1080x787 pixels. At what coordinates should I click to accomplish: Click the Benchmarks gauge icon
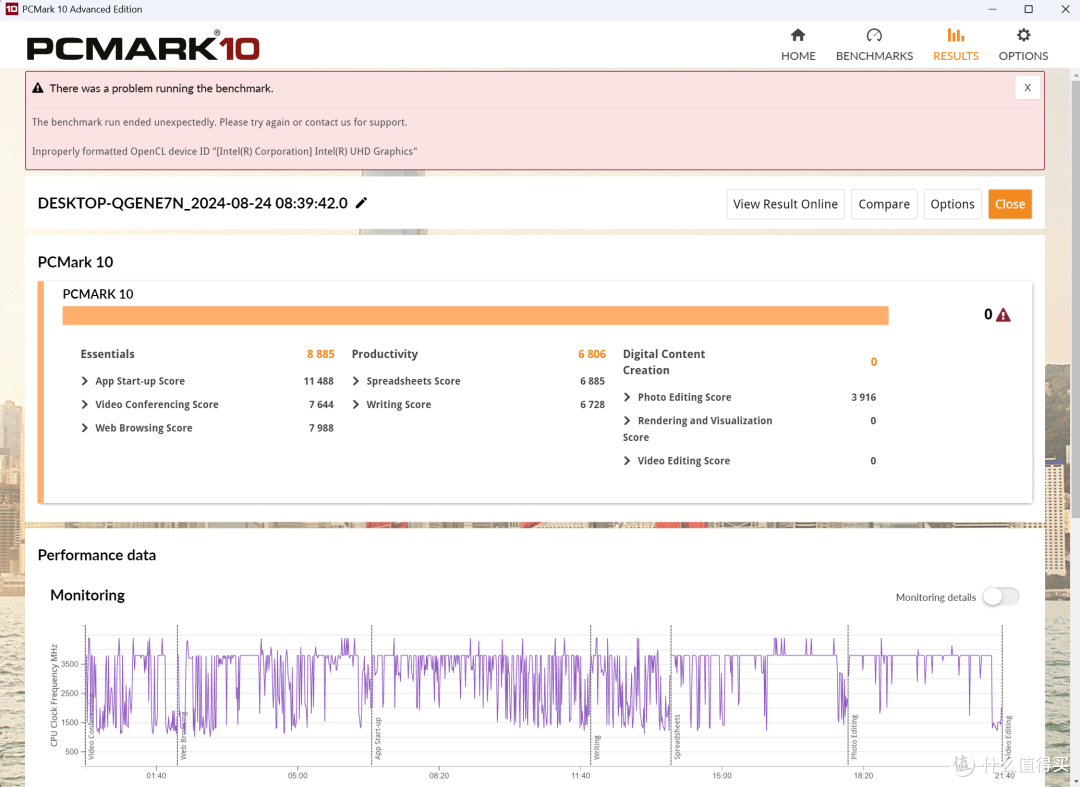click(x=874, y=35)
